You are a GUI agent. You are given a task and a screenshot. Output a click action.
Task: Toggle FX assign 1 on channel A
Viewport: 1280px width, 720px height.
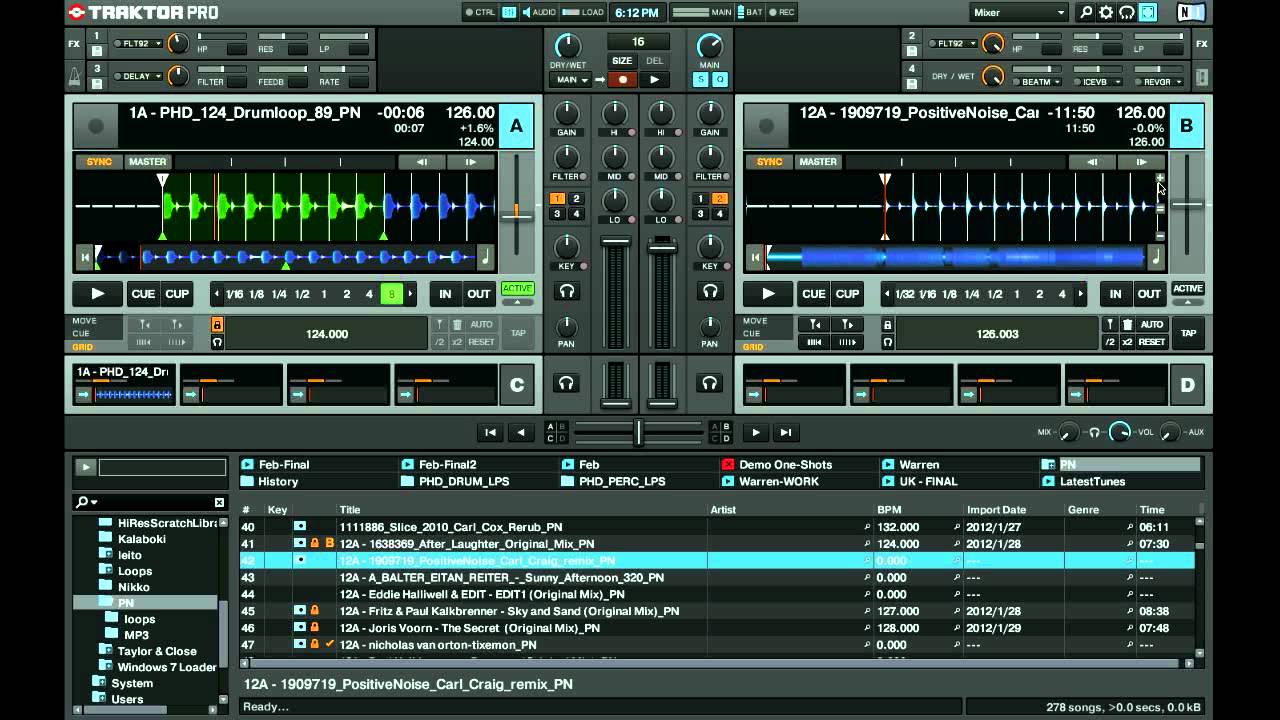tap(557, 199)
